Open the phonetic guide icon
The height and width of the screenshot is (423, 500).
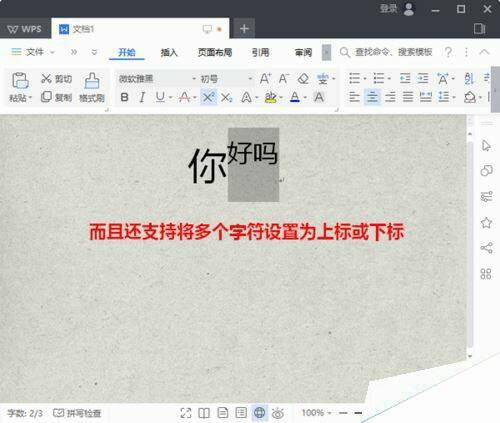pyautogui.click(x=323, y=79)
